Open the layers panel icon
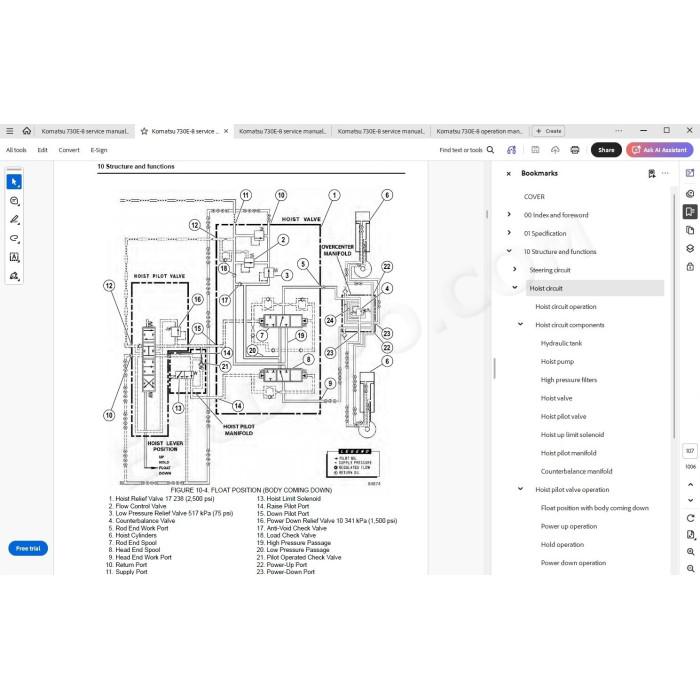 click(x=690, y=249)
